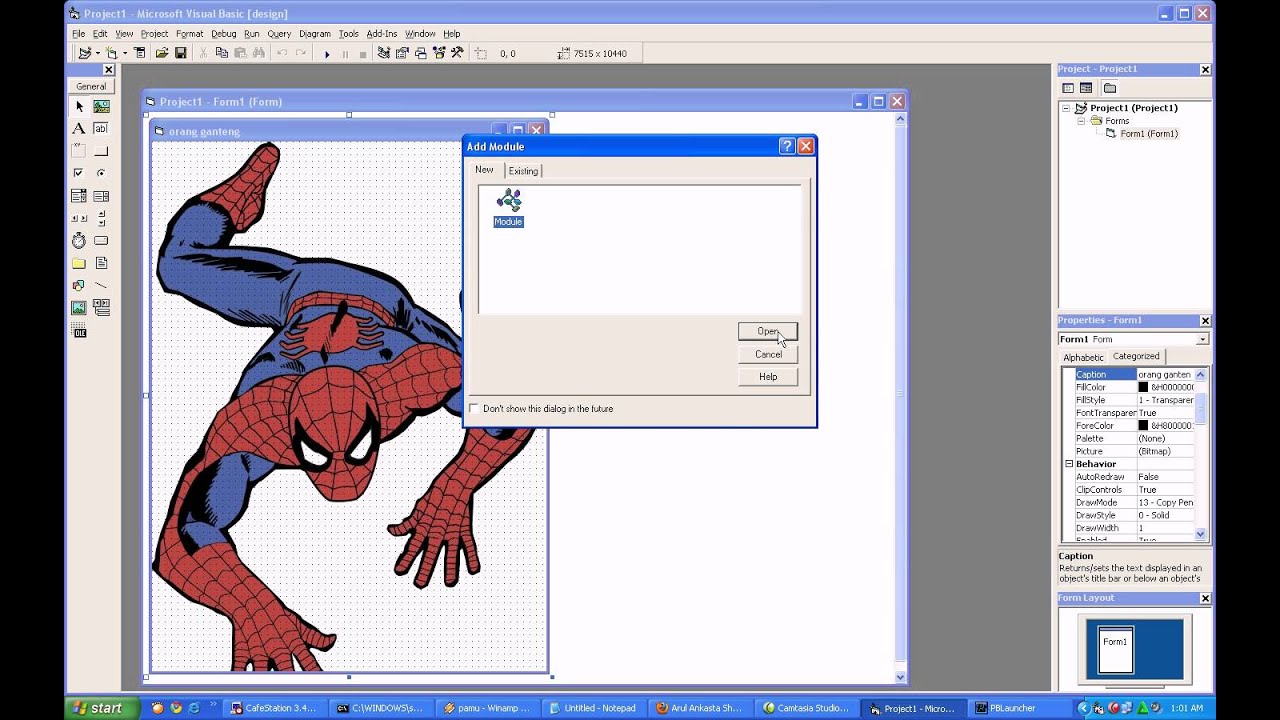This screenshot has width=1280, height=720.
Task: Select the Frame control tool
Action: pos(79,151)
